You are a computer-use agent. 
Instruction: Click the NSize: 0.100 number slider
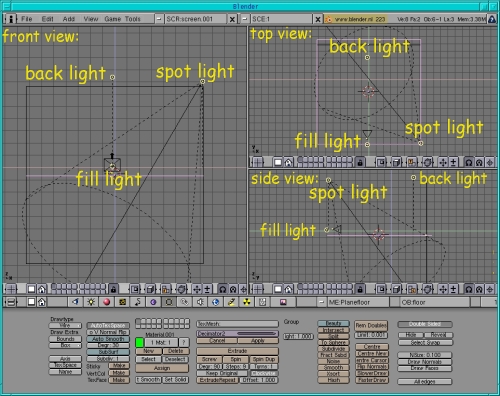click(x=425, y=355)
